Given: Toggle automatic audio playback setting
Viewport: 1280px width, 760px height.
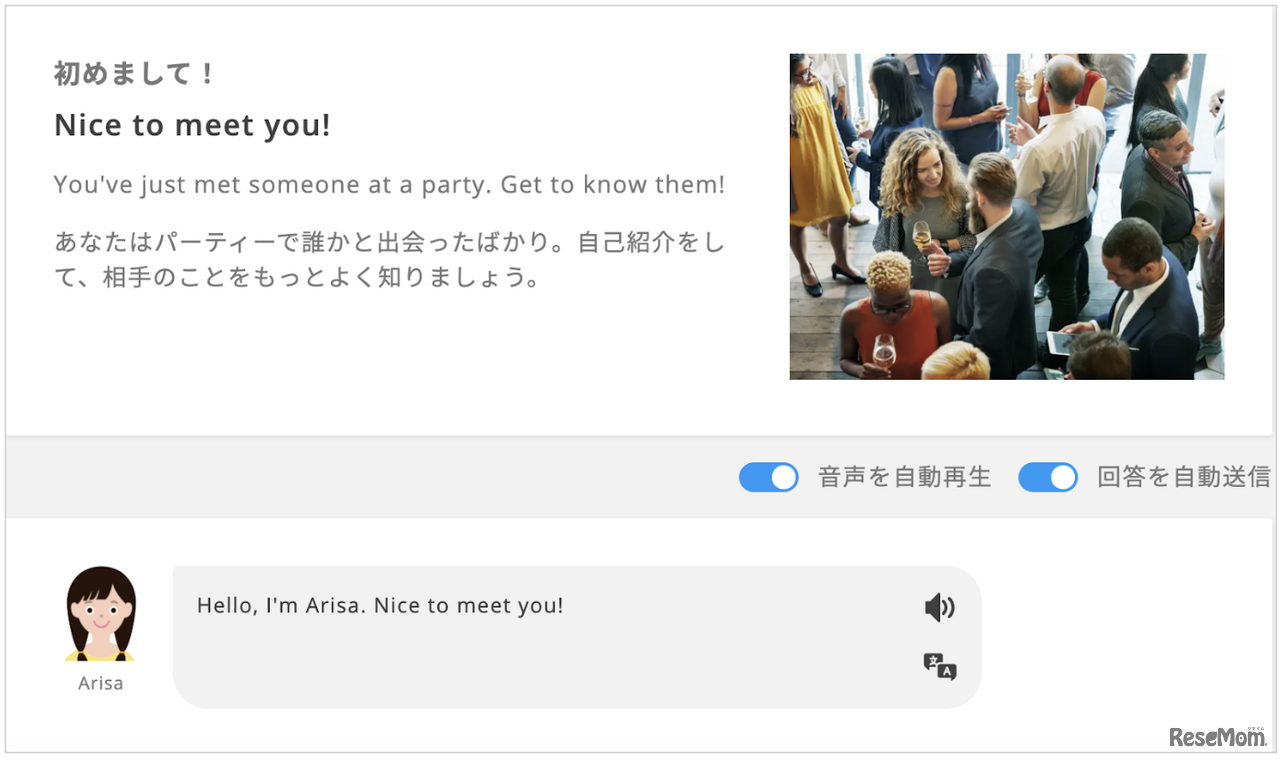Looking at the screenshot, I should [x=768, y=478].
